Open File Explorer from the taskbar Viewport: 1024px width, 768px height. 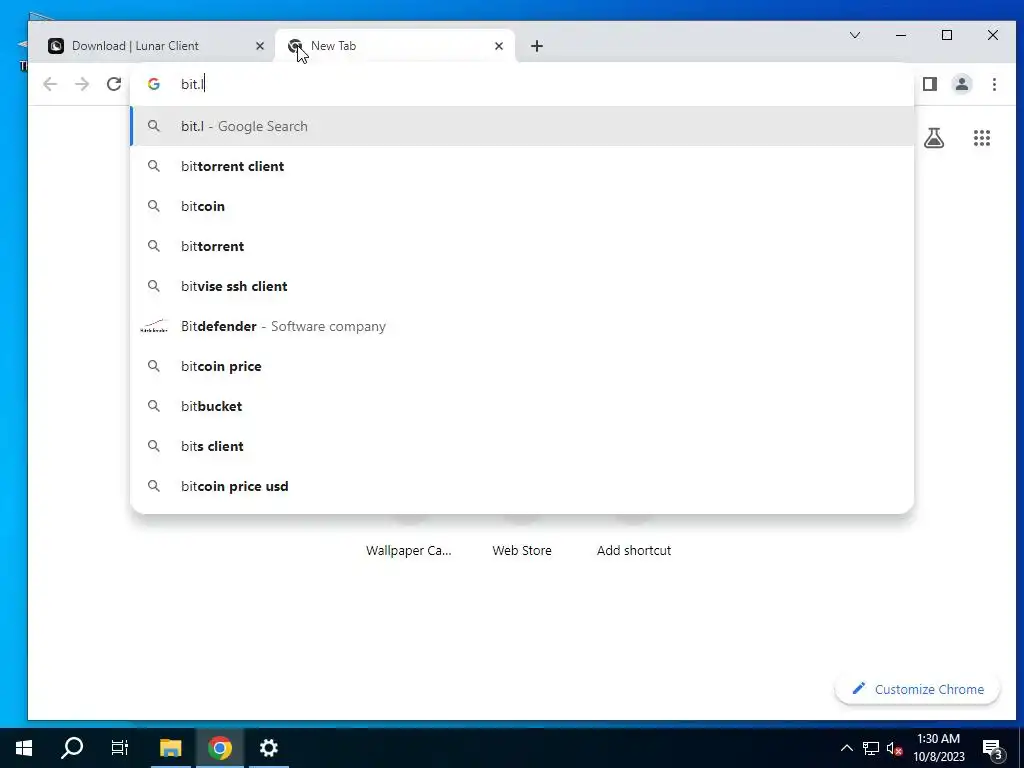170,748
